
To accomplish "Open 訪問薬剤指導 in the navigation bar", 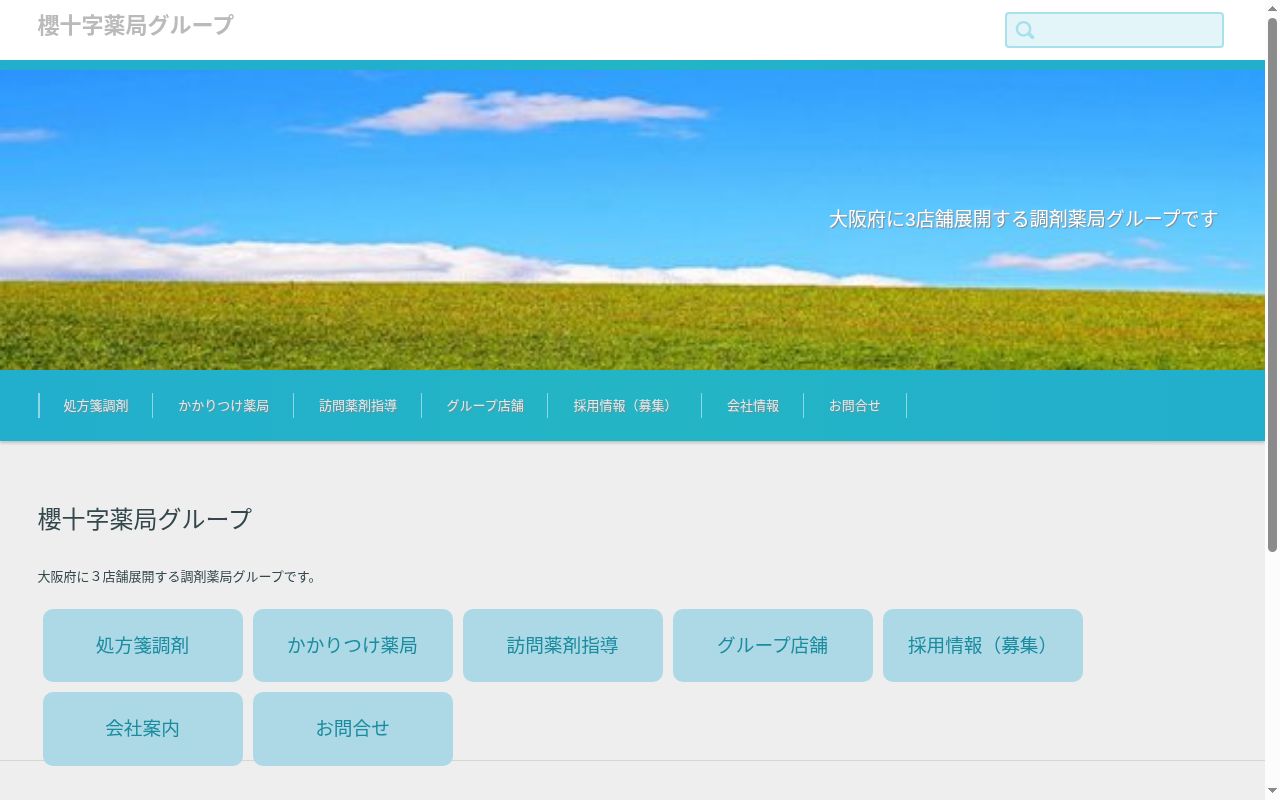I will point(358,405).
